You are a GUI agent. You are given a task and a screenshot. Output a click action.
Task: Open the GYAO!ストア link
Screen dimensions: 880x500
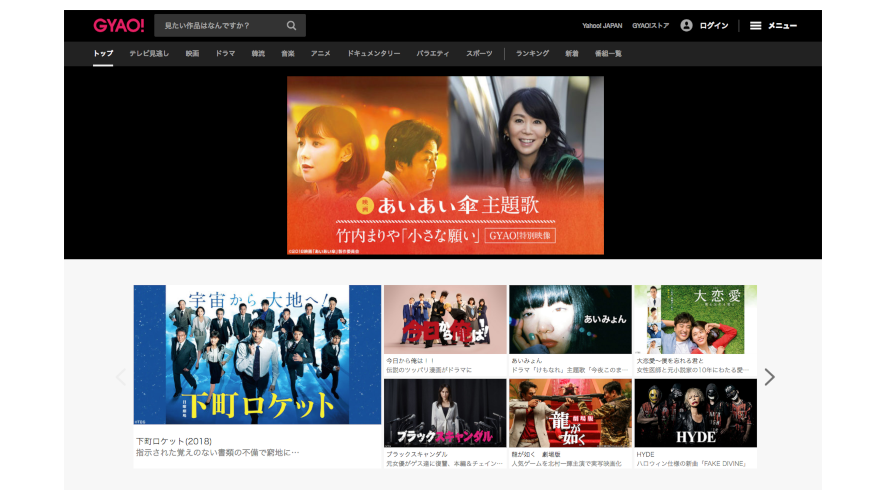point(650,26)
